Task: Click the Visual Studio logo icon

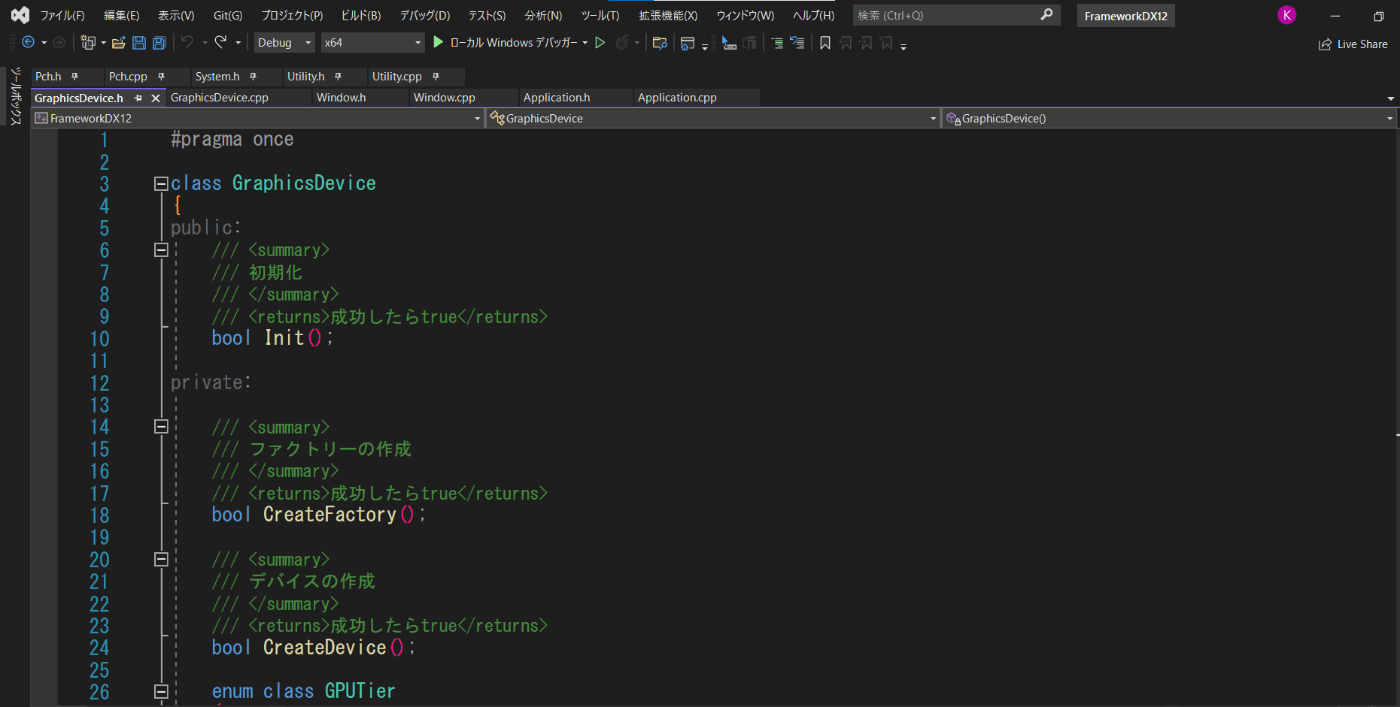Action: pyautogui.click(x=20, y=15)
